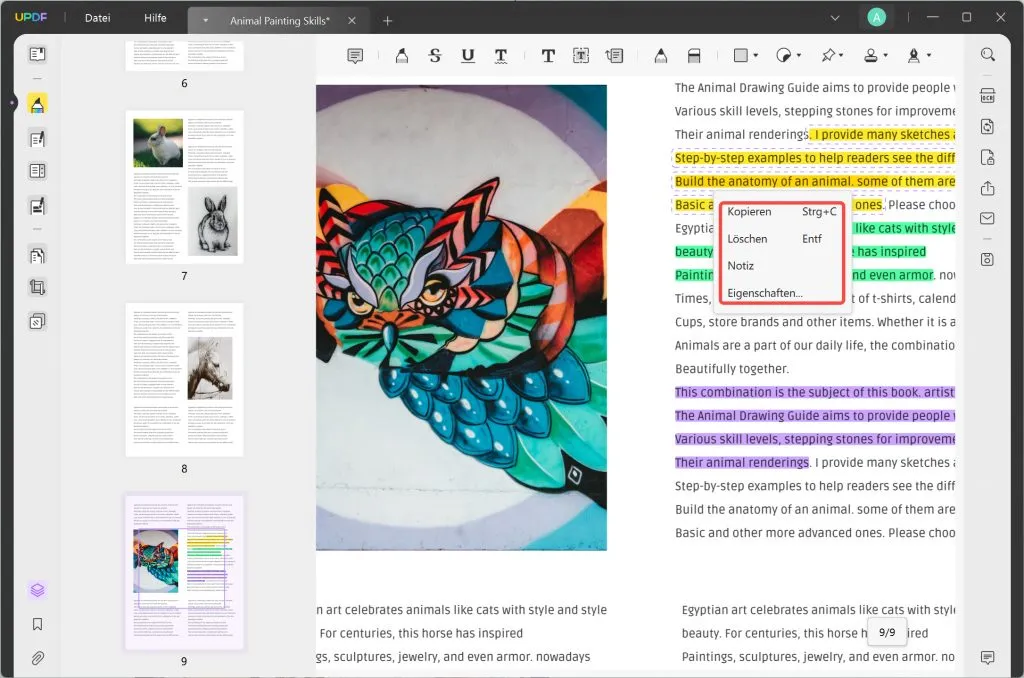1024x678 pixels.
Task: Open the OCR recognition tool
Action: point(987,96)
